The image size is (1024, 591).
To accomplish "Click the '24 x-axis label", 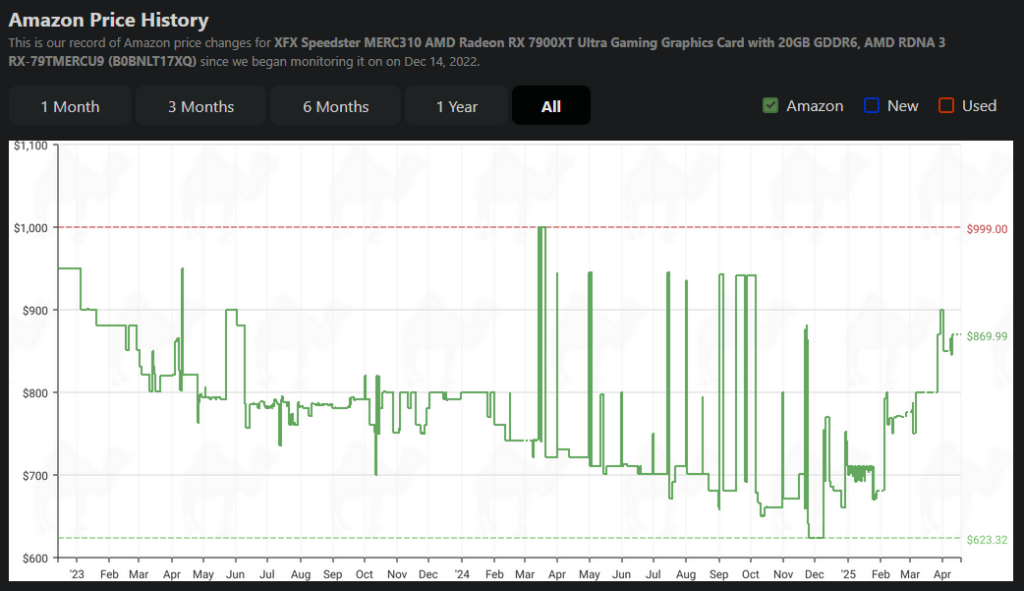I will click(462, 575).
